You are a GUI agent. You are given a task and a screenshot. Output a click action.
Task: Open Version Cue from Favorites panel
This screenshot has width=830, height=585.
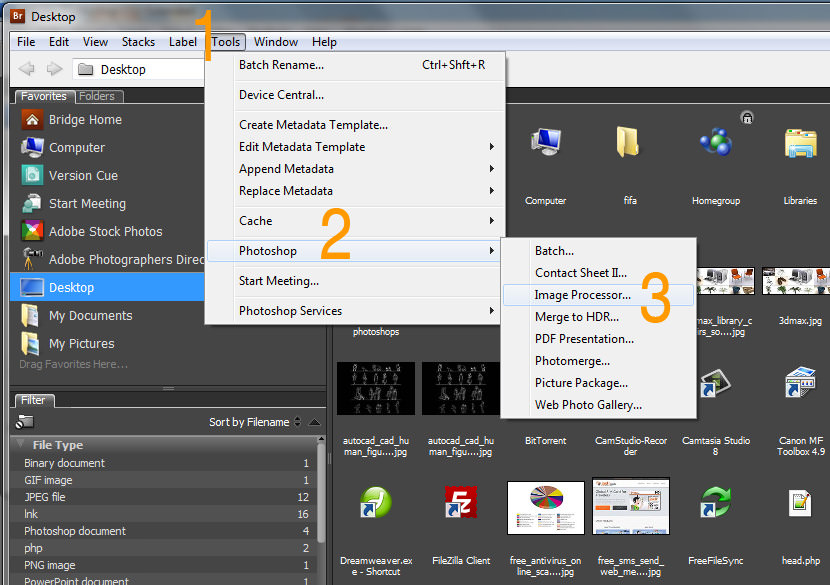tap(83, 176)
